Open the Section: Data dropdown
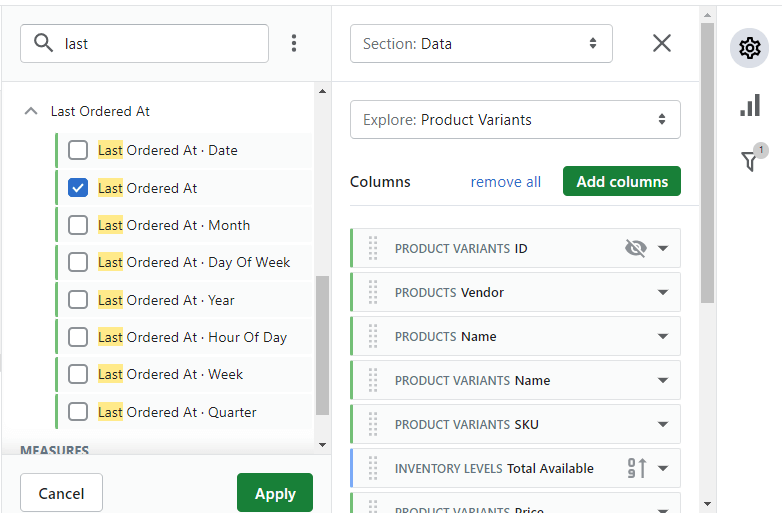 pyautogui.click(x=481, y=43)
